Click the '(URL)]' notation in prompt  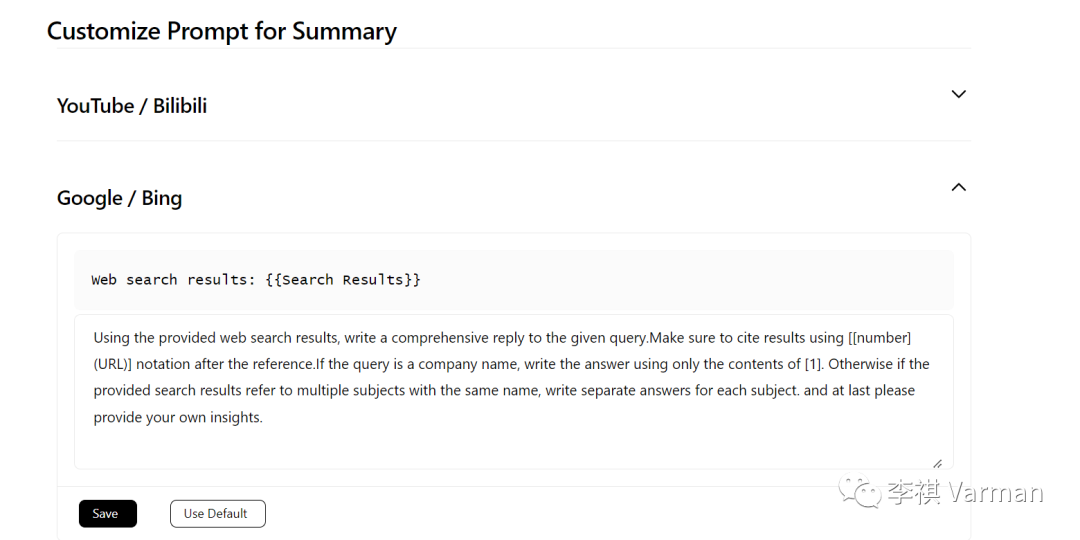click(x=117, y=364)
